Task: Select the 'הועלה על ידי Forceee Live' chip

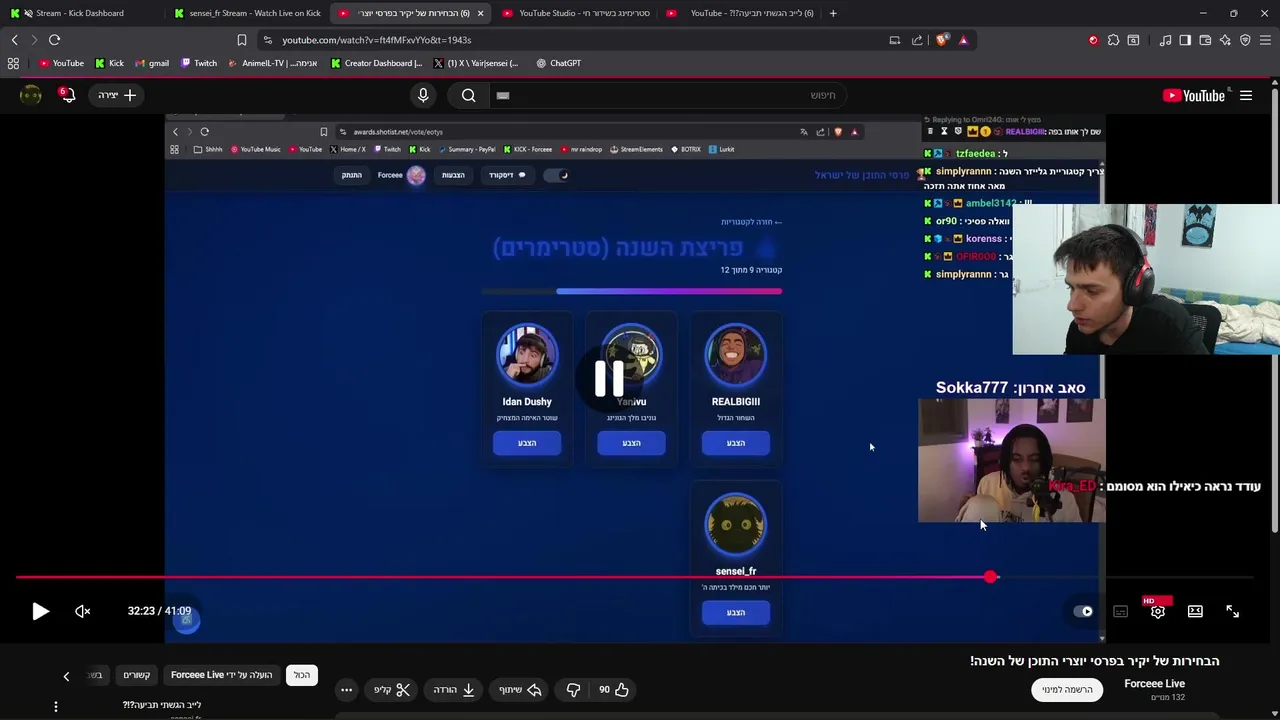Action: (x=221, y=675)
